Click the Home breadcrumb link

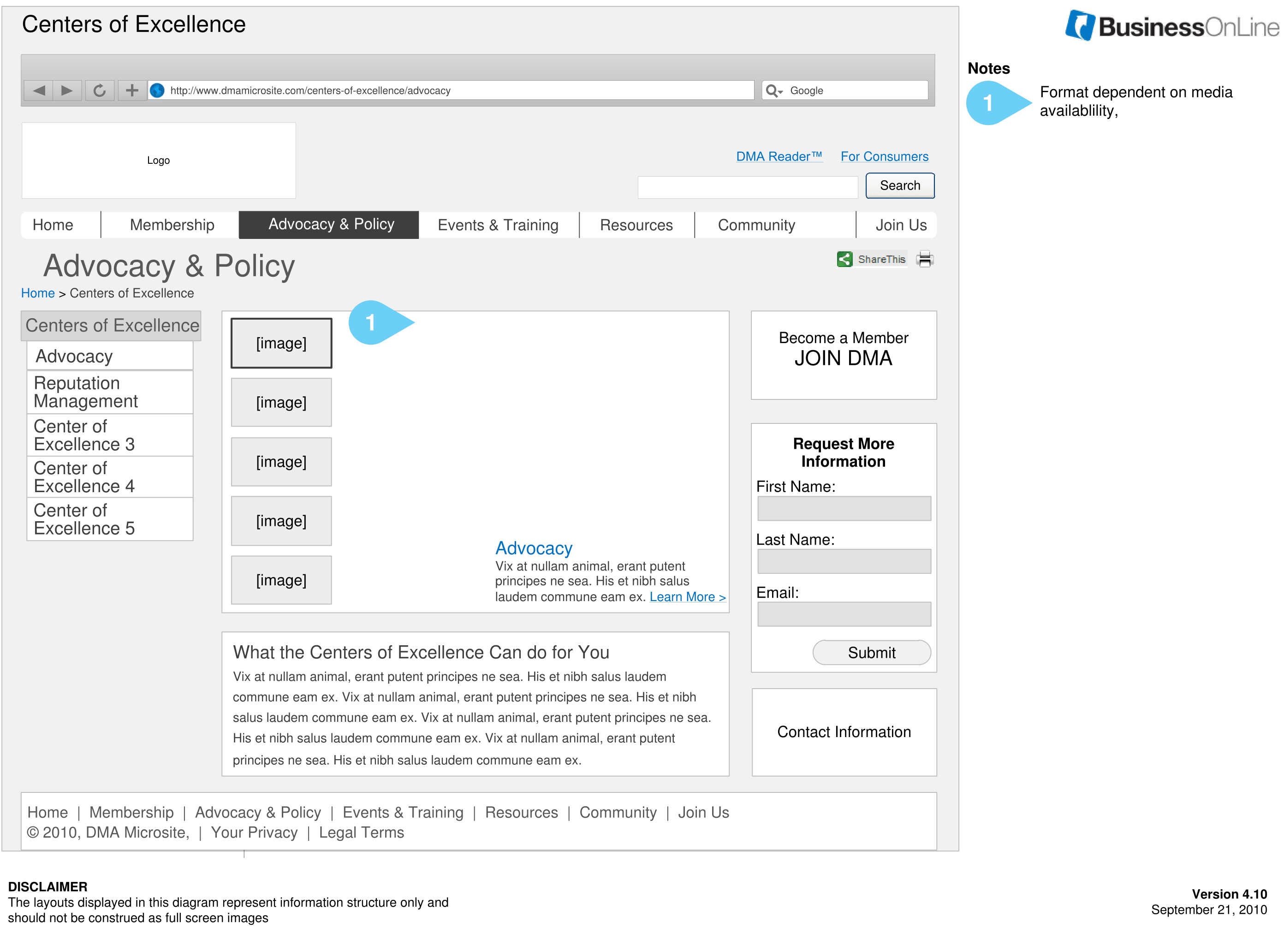pos(38,293)
